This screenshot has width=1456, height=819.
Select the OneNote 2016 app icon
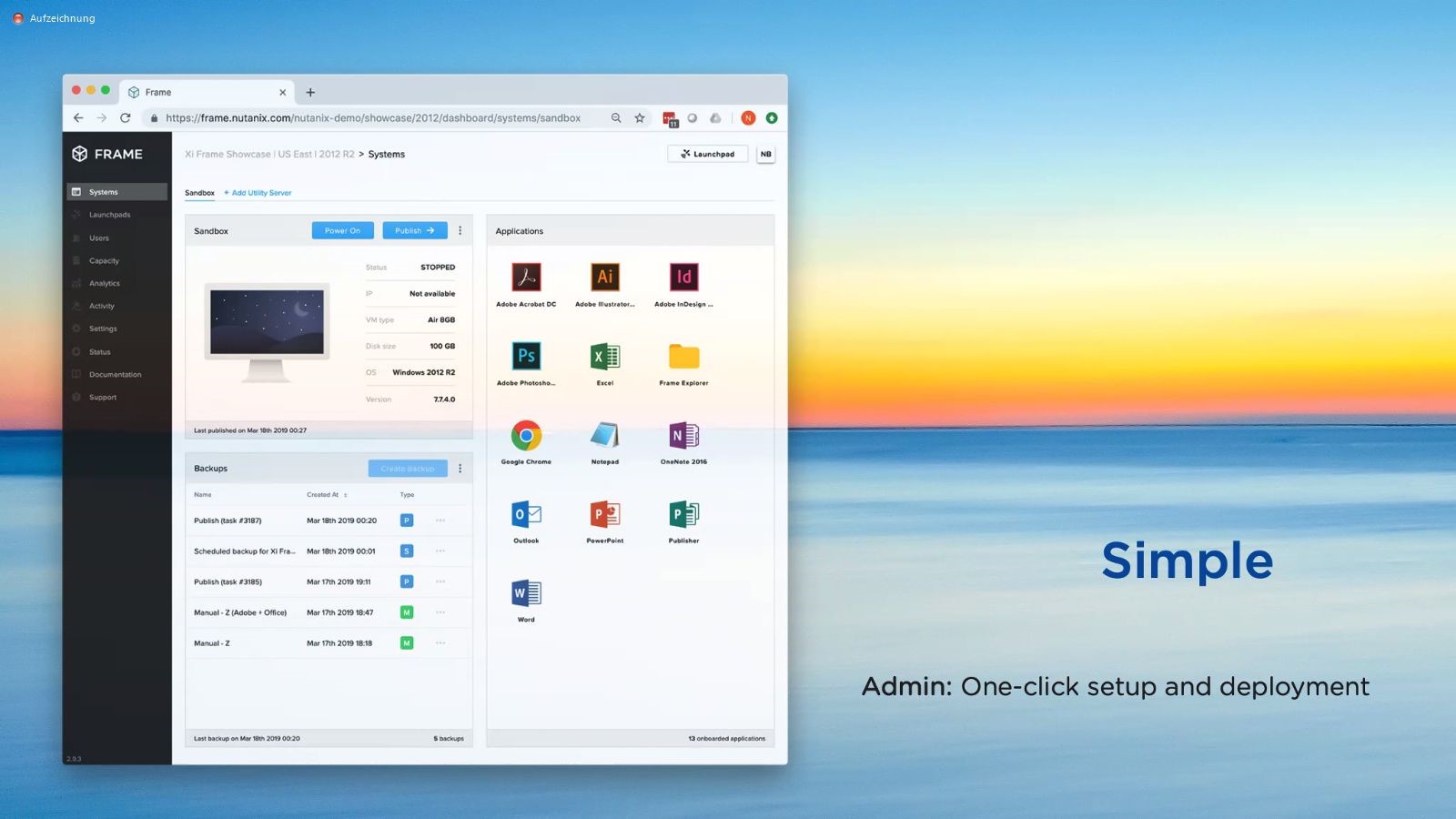pos(683,436)
